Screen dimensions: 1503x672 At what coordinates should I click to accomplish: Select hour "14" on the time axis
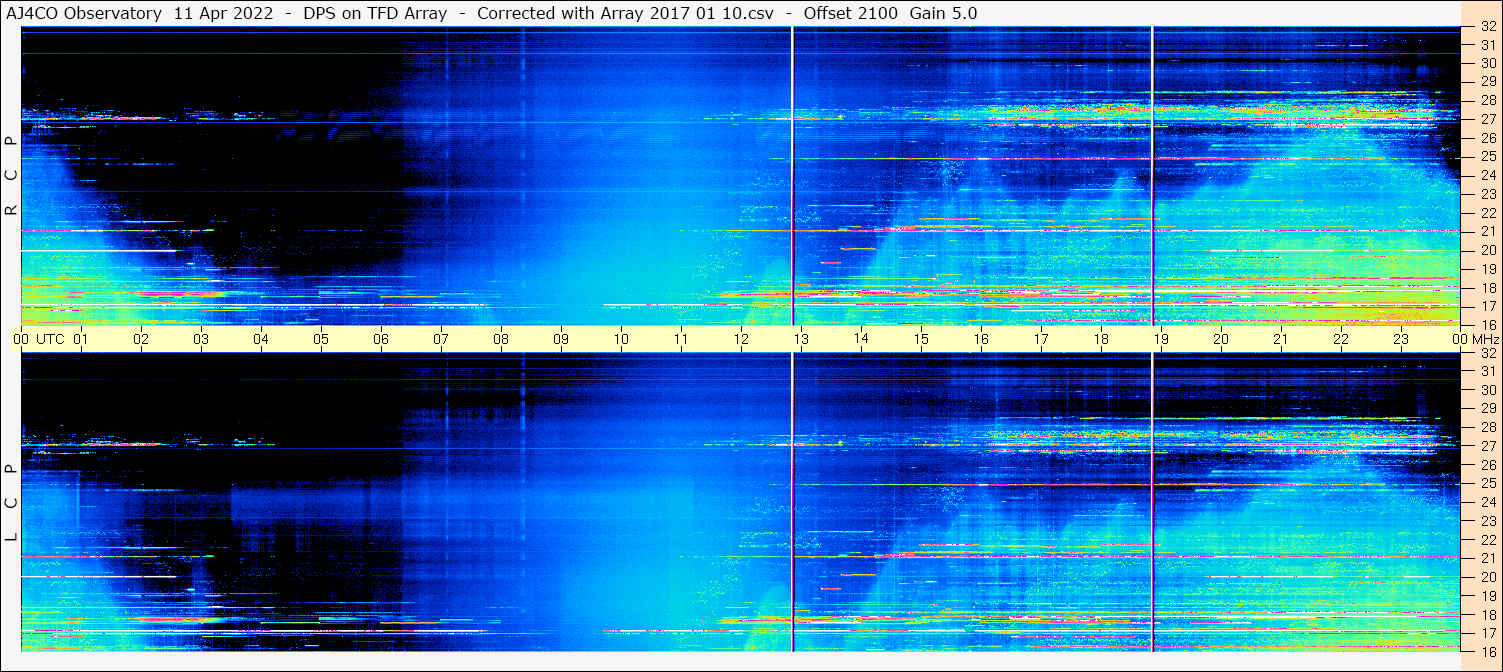pos(861,339)
